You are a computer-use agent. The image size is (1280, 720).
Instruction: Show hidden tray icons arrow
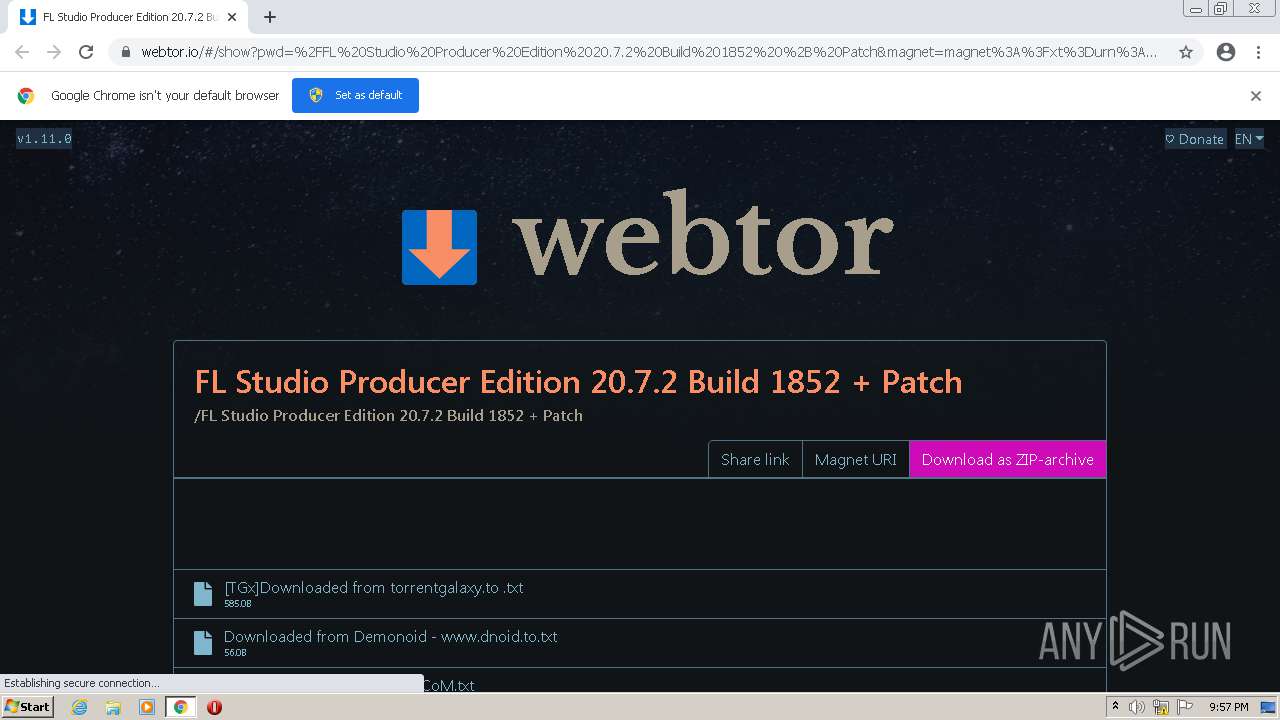1115,707
